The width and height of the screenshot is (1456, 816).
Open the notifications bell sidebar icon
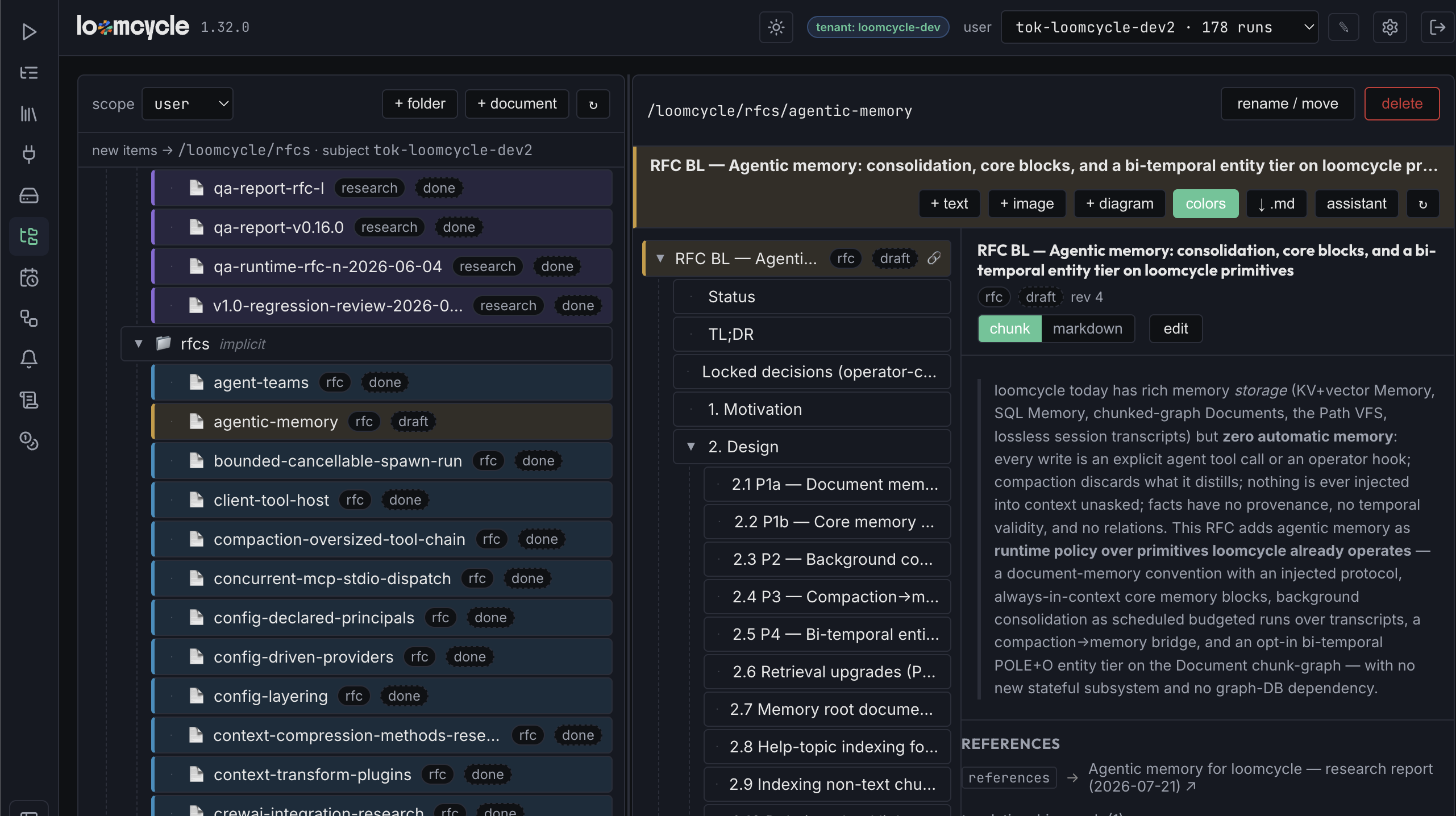tap(29, 359)
